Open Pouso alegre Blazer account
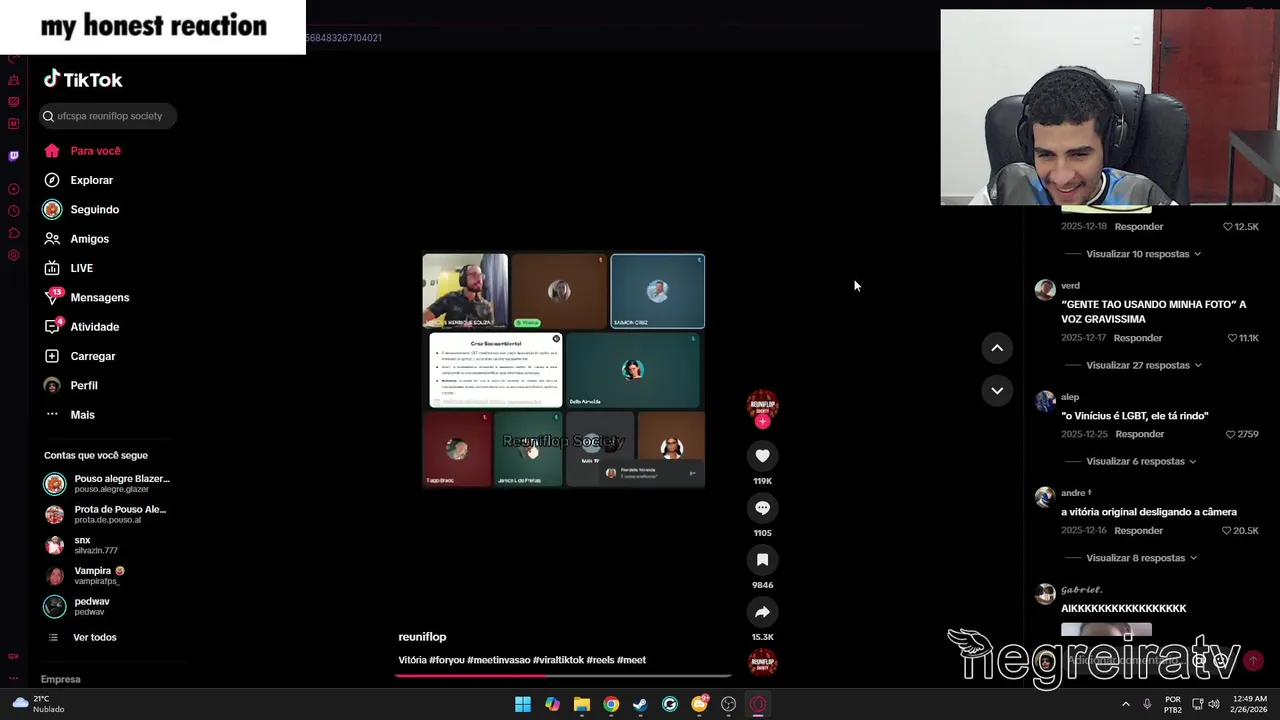 click(108, 484)
